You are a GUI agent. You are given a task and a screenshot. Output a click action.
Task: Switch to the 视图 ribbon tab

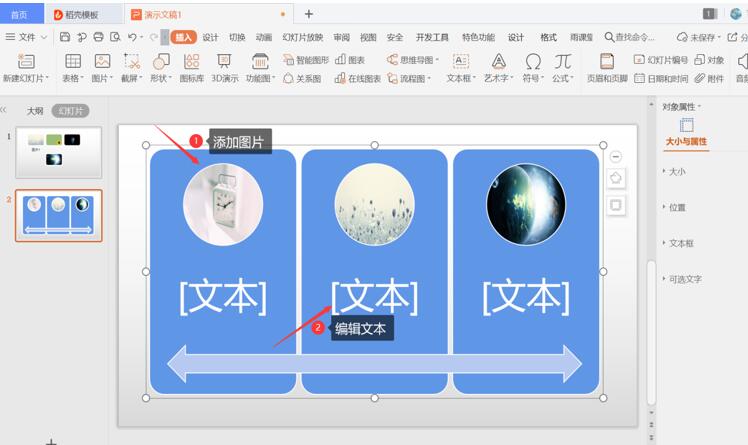368,37
